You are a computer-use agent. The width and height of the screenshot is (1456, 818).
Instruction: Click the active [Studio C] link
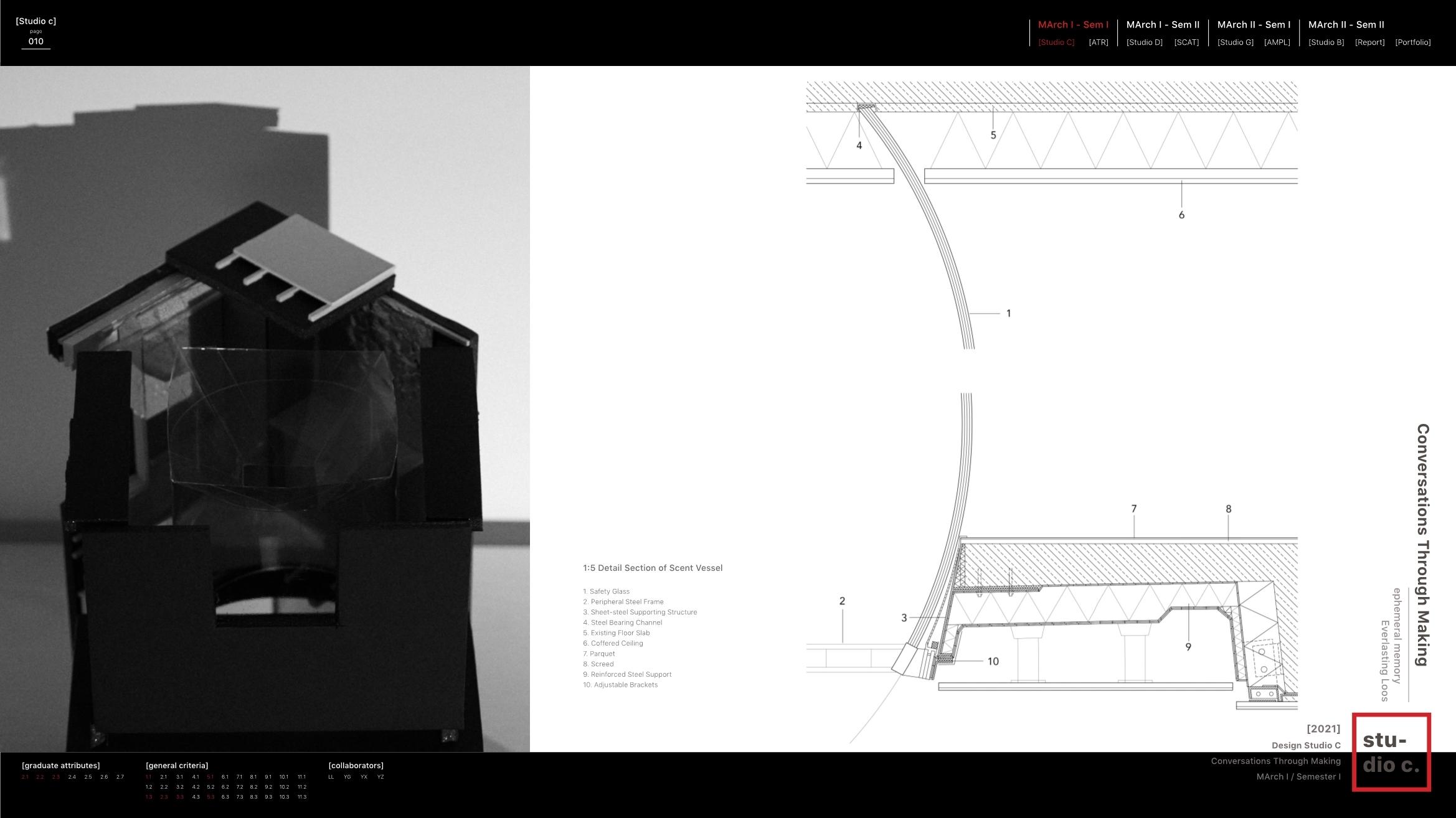[x=1056, y=42]
